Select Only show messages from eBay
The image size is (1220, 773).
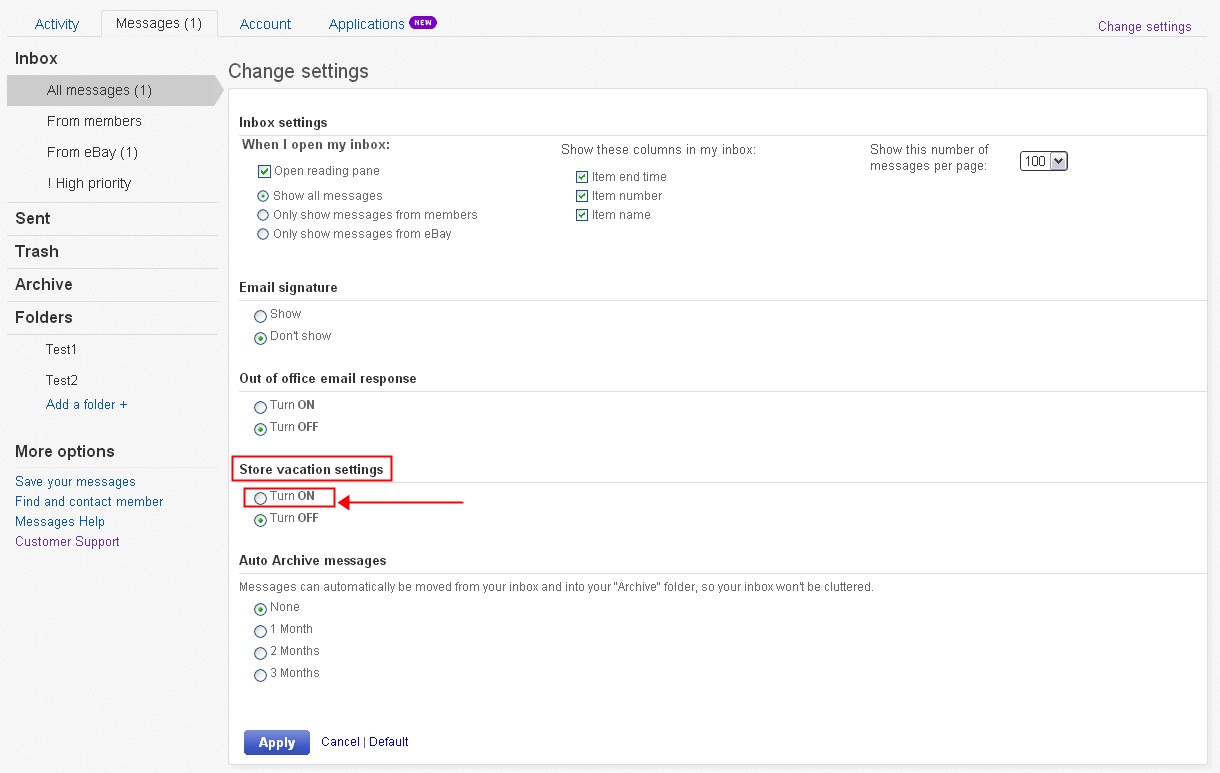click(x=264, y=234)
